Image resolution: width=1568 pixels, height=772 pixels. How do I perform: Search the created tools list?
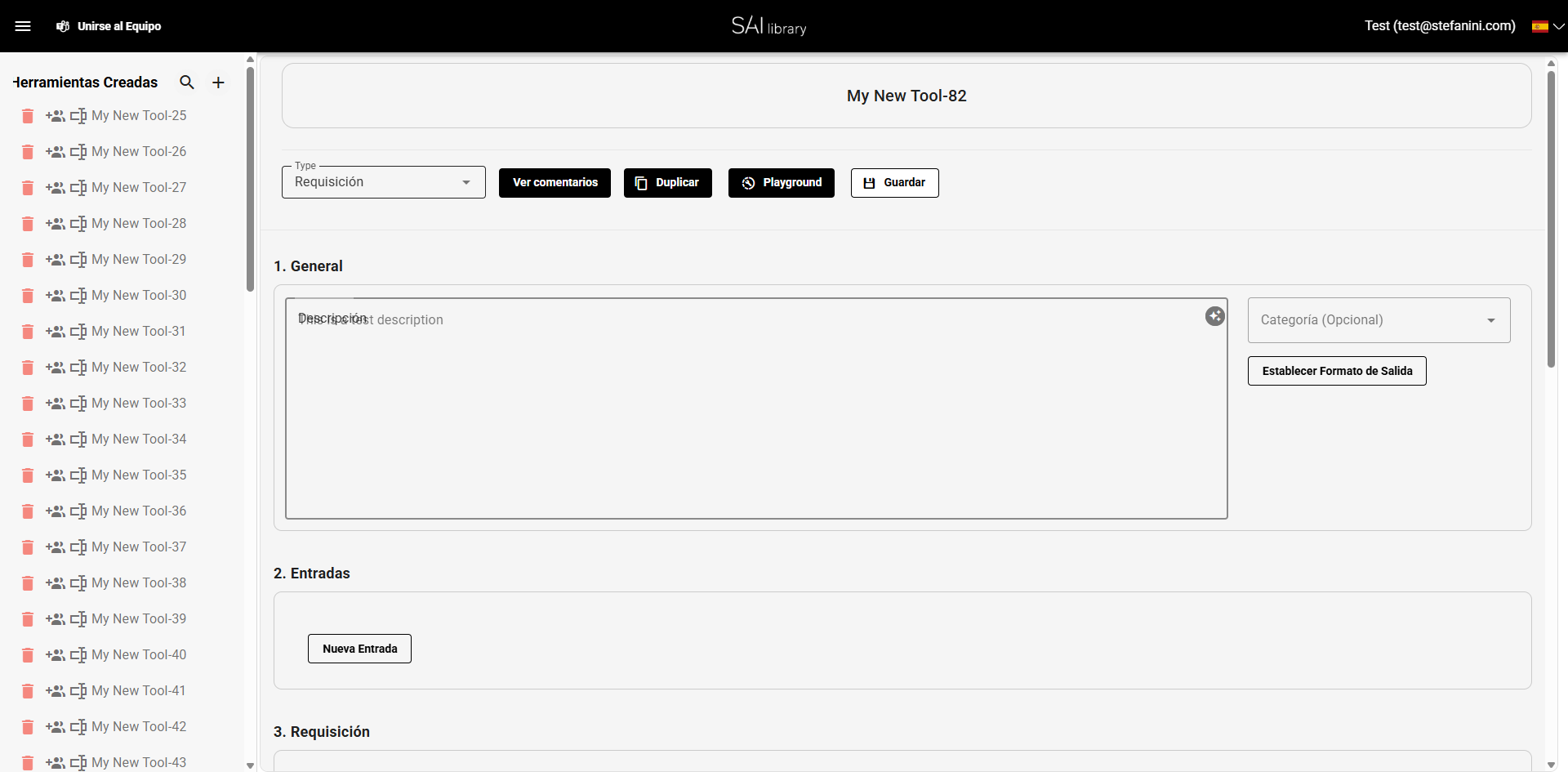[x=187, y=83]
